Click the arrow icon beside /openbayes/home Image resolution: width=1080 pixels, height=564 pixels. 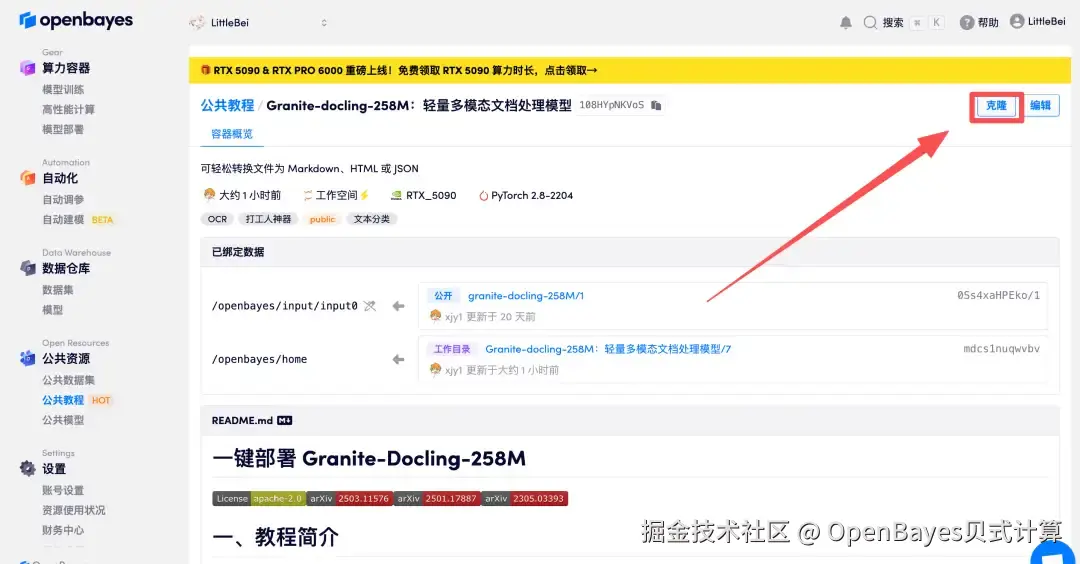(398, 359)
